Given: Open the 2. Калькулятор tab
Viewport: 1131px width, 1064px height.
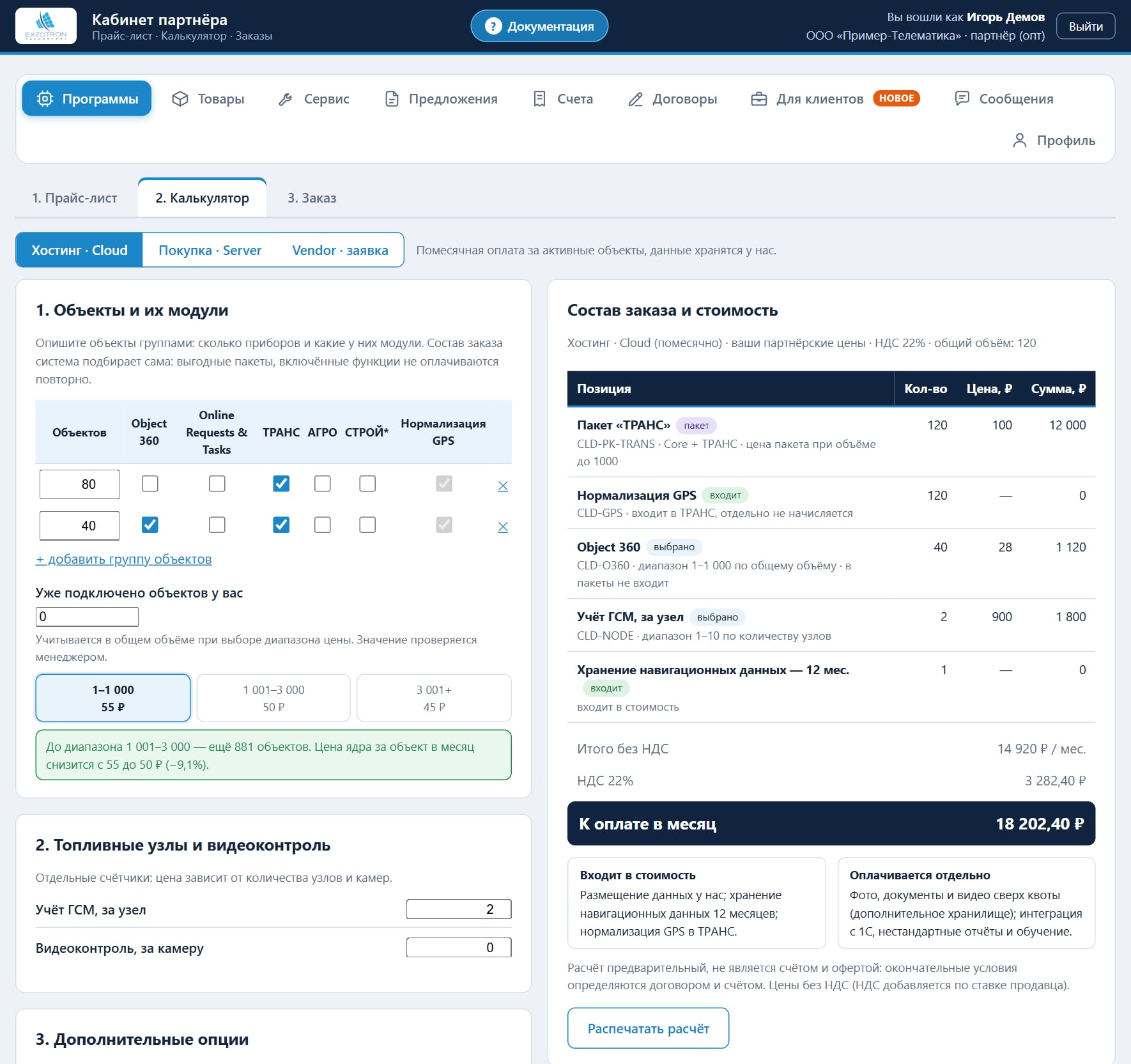Looking at the screenshot, I should 202,198.
